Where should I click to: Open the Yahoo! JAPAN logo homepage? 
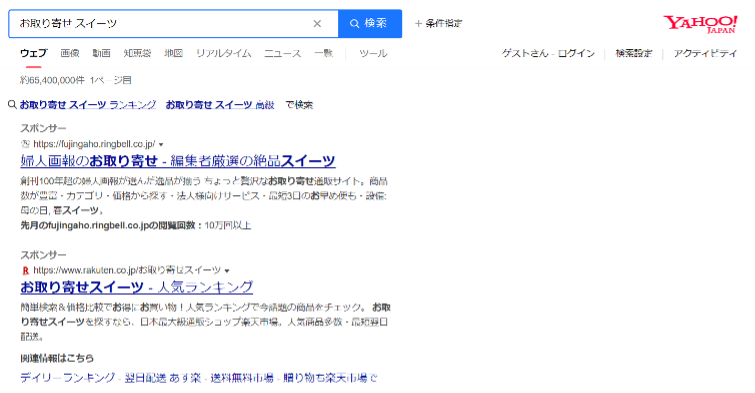(x=700, y=24)
